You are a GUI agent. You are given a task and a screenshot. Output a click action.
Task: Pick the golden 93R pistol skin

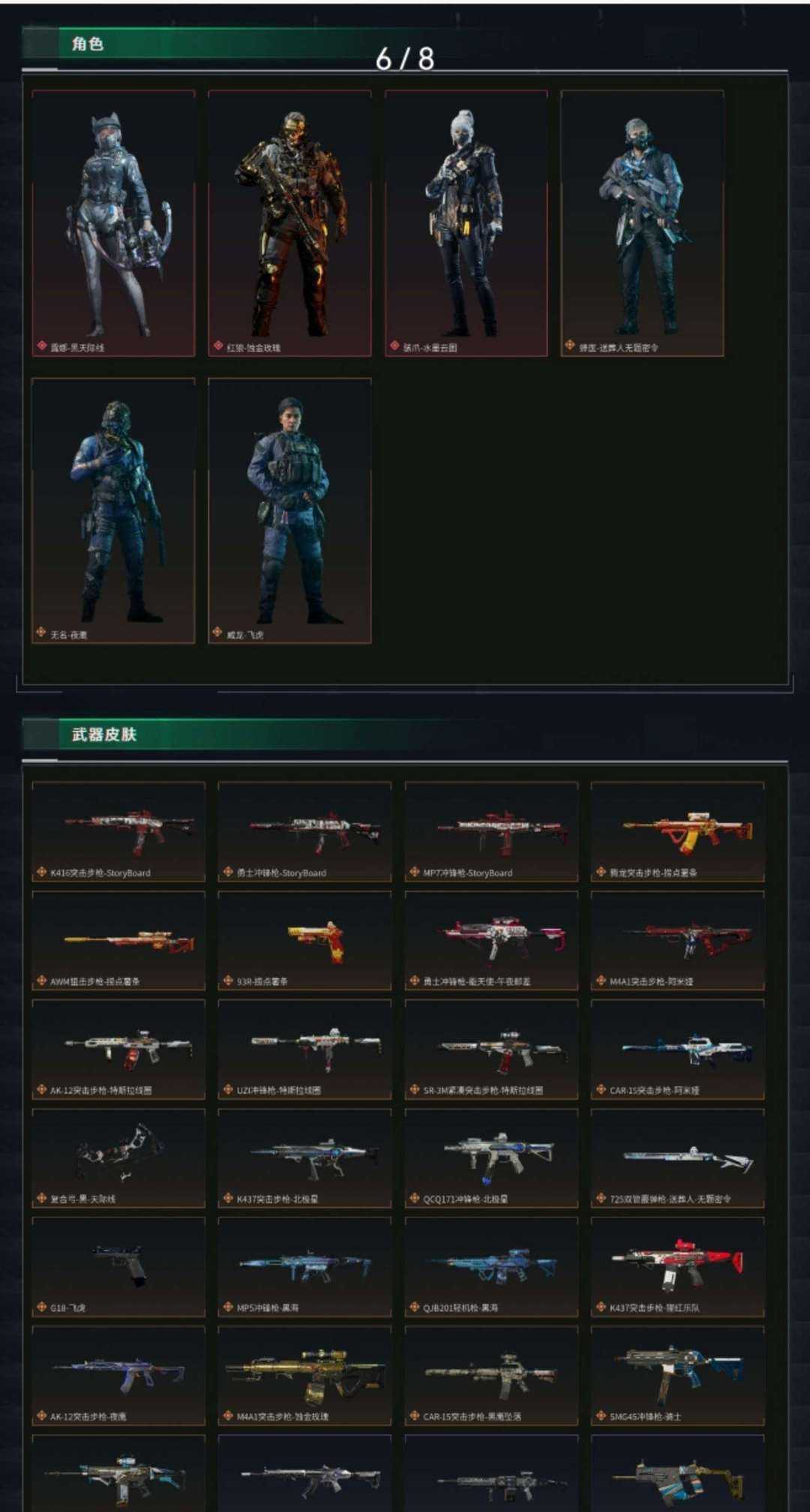point(304,940)
